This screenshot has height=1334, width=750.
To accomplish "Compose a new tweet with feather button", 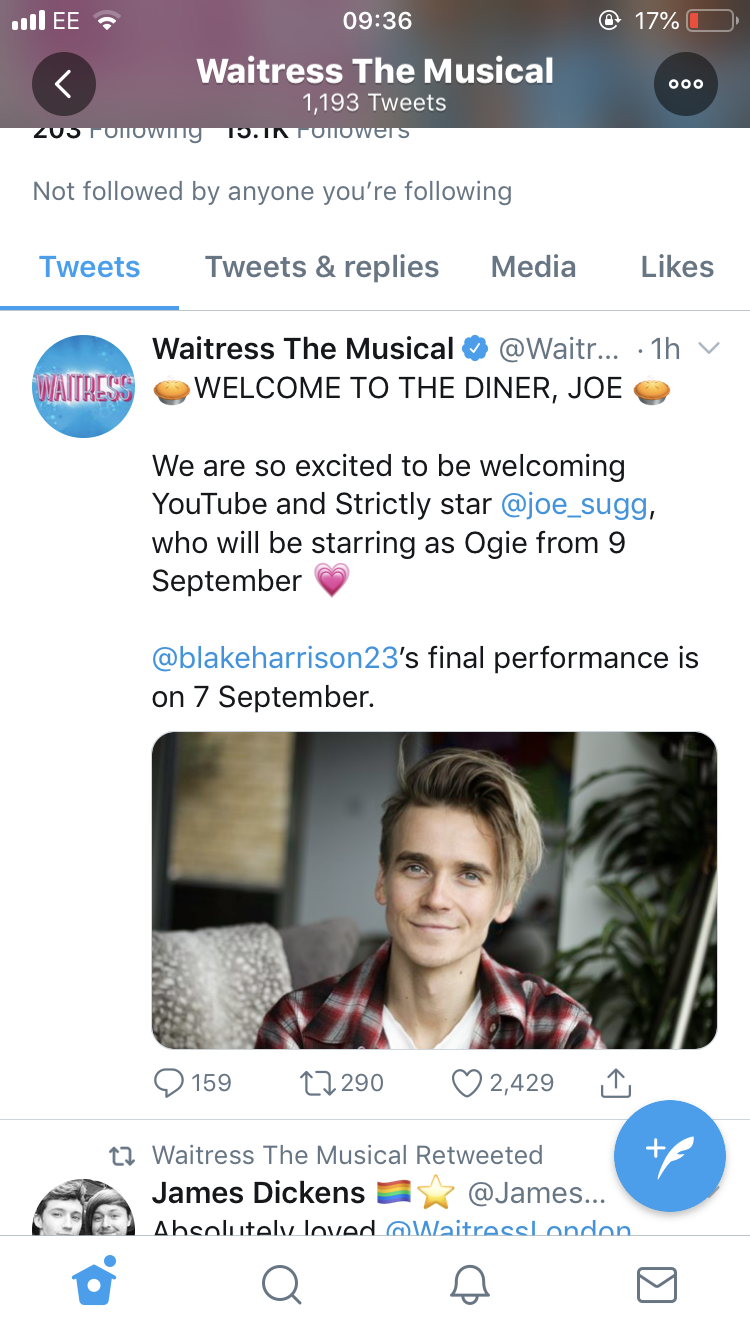I will 670,1156.
